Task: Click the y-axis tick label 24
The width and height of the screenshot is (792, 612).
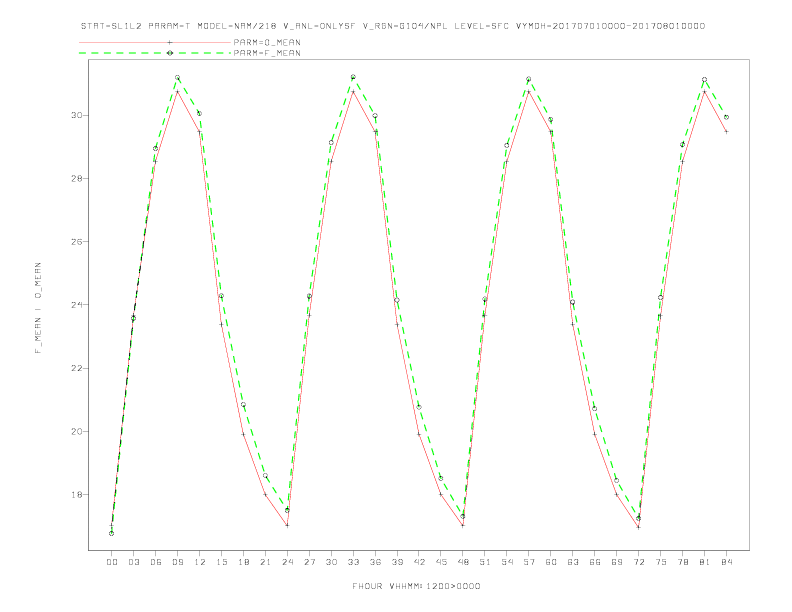Action: pyautogui.click(x=76, y=304)
